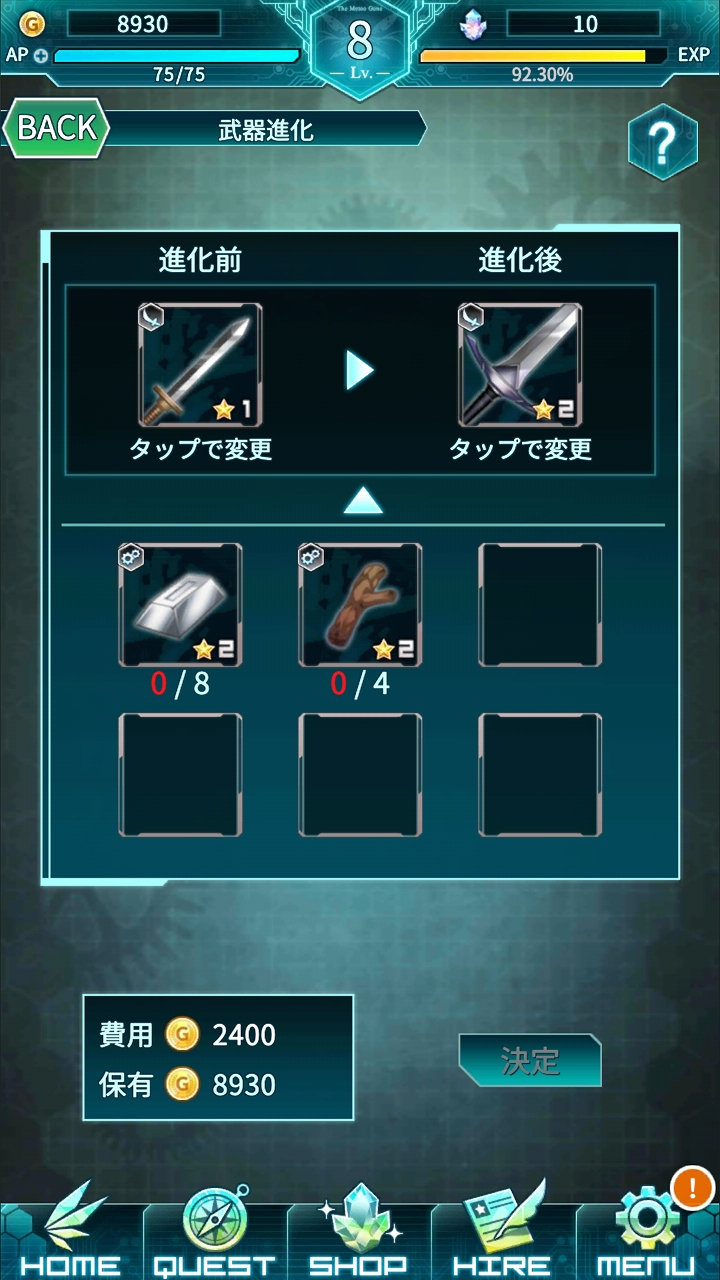Image resolution: width=720 pixels, height=1280 pixels.
Task: Confirm with the 決定 button
Action: click(530, 1060)
